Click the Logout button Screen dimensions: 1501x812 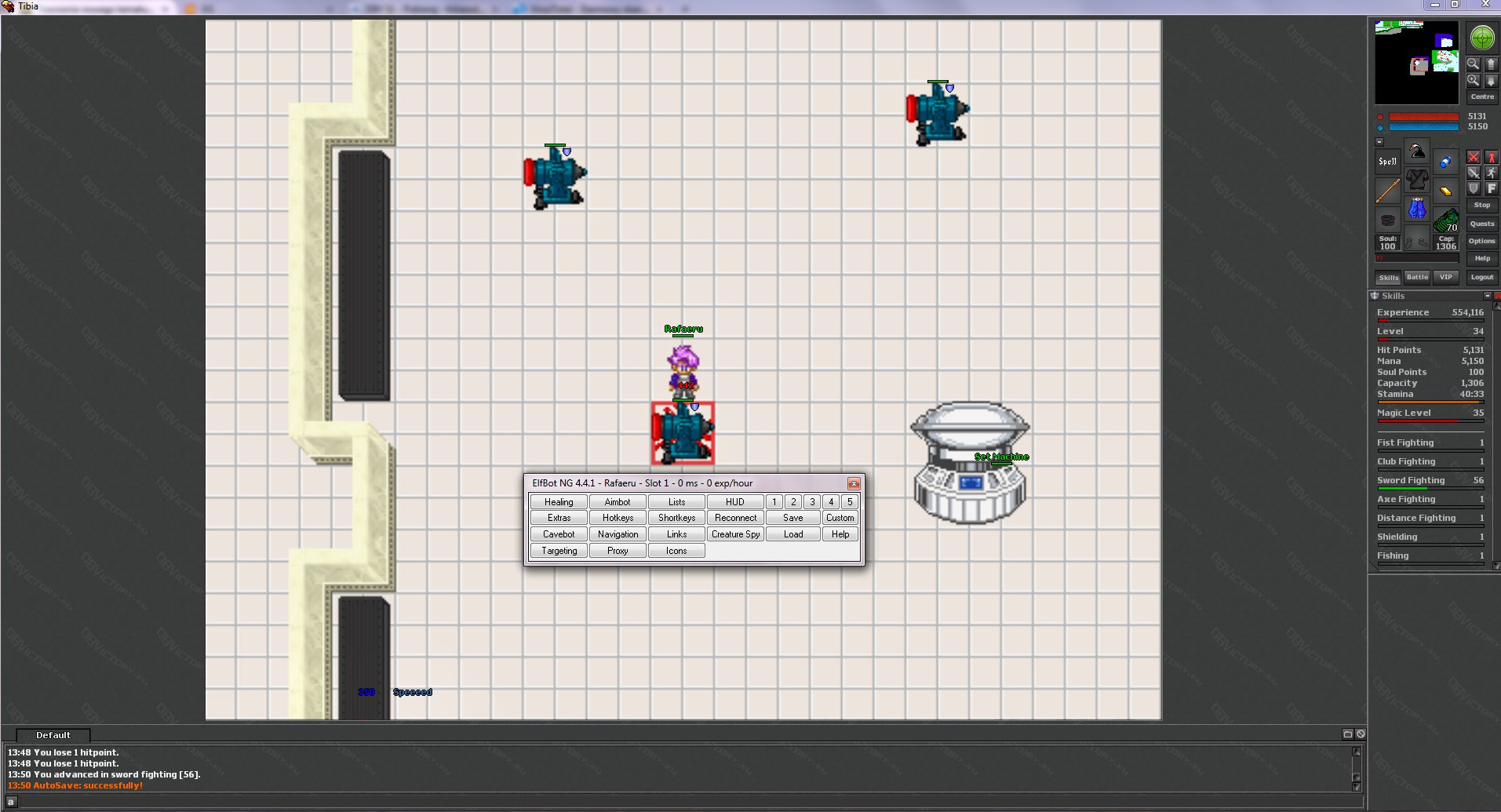(1482, 277)
